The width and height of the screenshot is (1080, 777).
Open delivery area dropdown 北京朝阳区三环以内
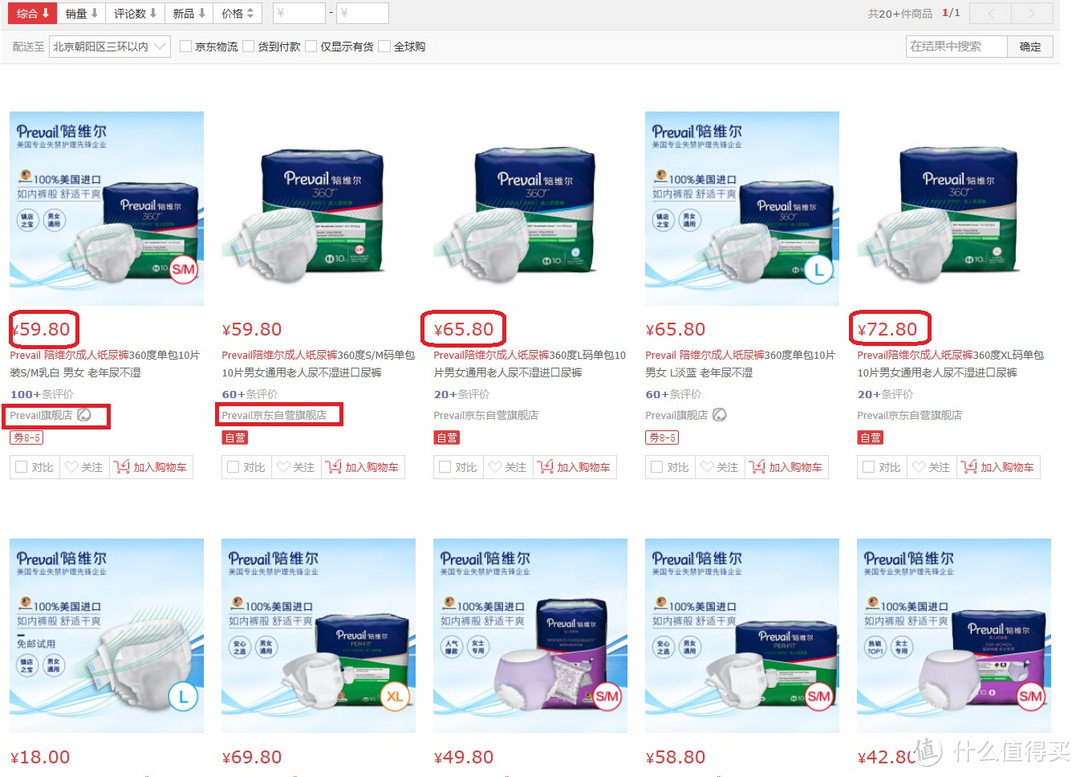click(110, 46)
